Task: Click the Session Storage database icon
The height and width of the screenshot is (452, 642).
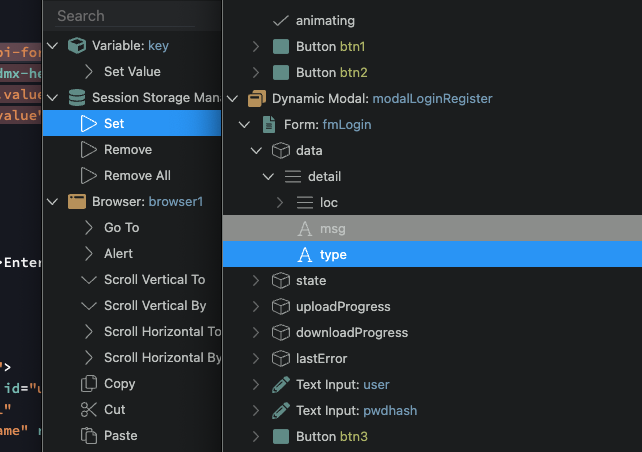Action: click(x=76, y=98)
